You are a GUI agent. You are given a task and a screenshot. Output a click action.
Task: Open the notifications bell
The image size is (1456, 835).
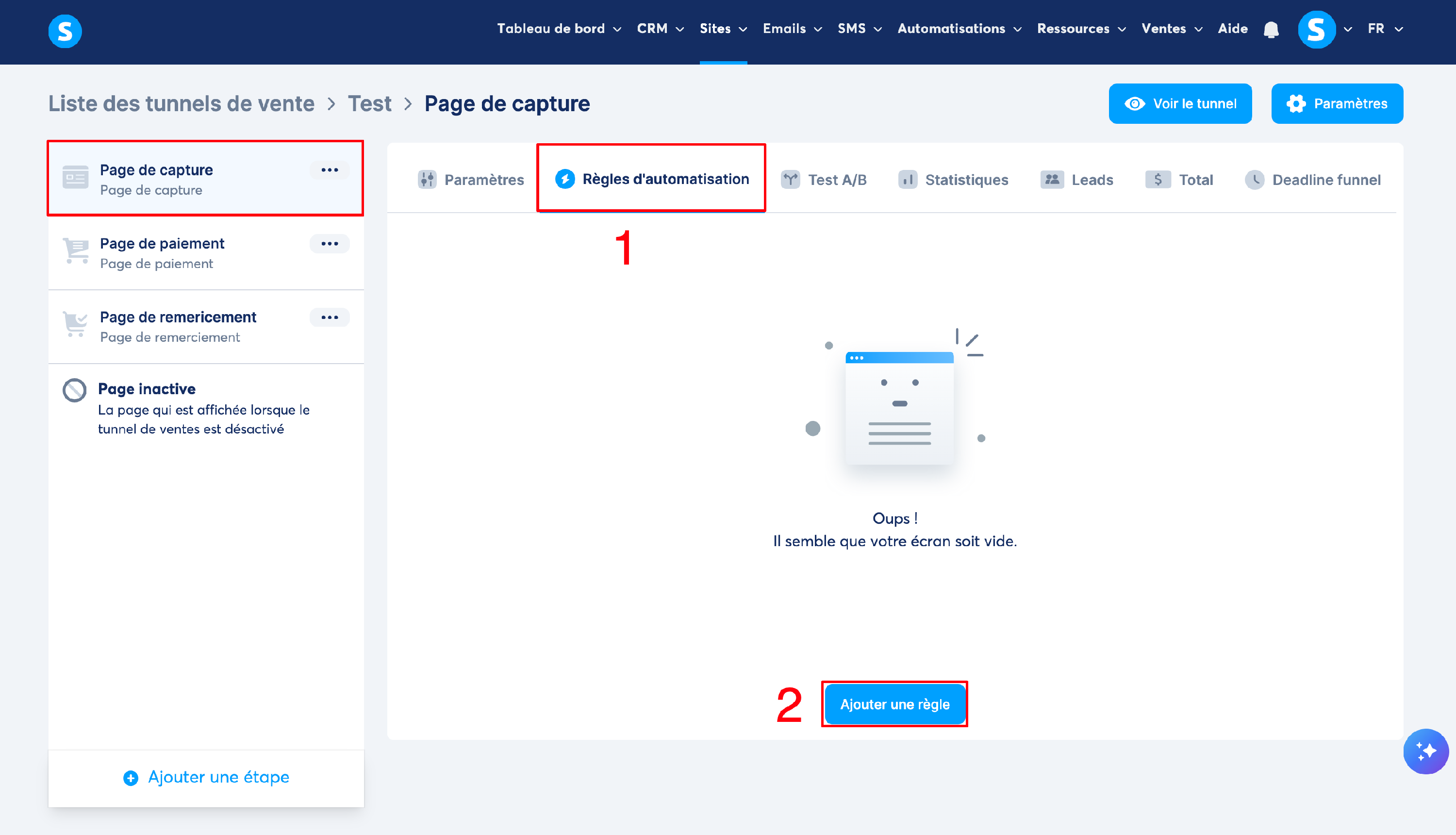[1271, 29]
